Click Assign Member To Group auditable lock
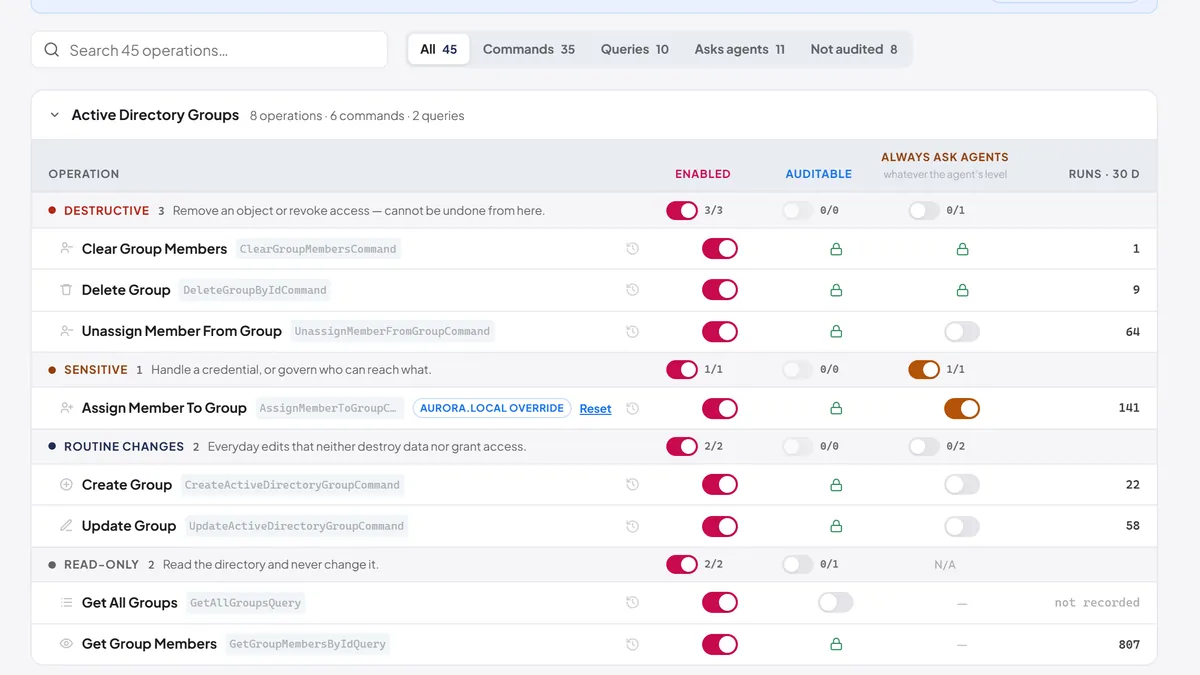Screen dimensions: 1200x675 point(836,408)
